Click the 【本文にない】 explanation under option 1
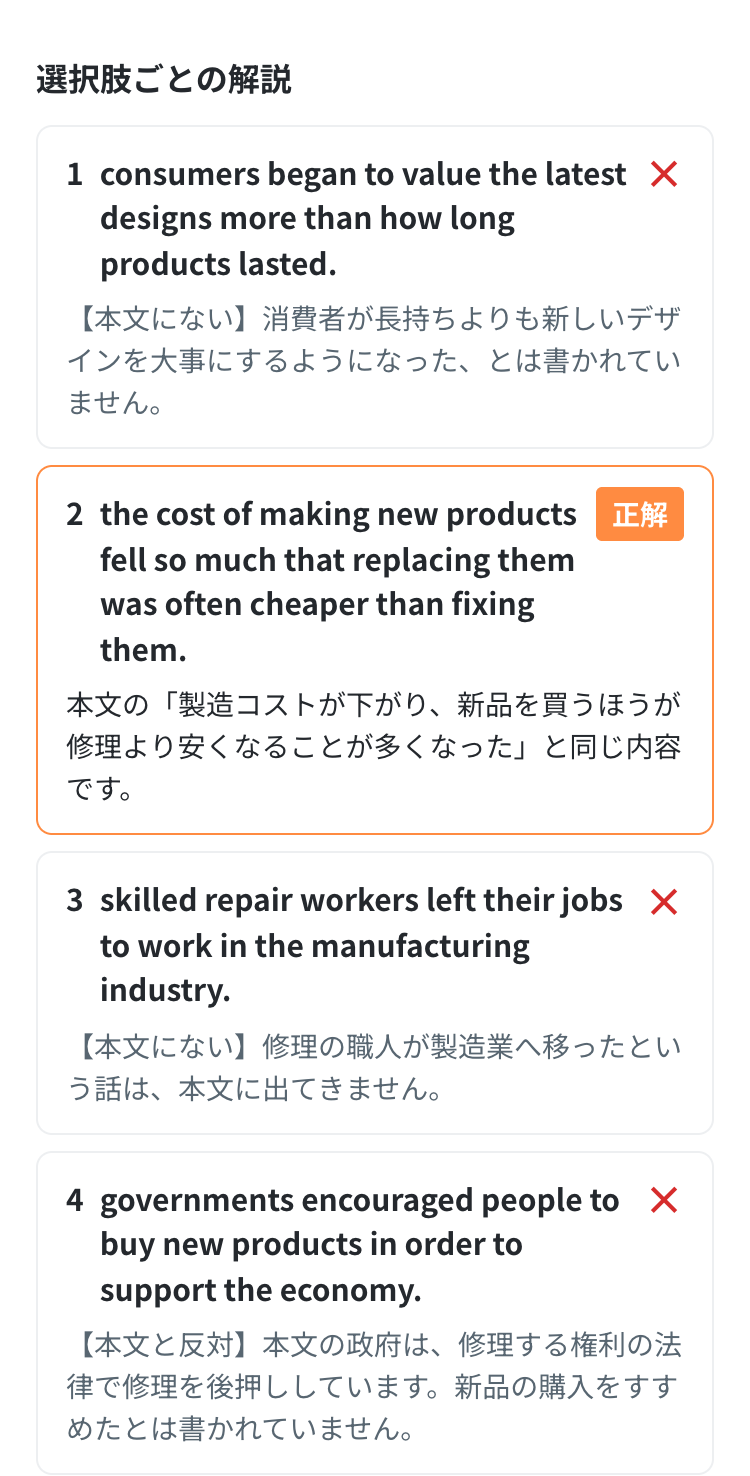This screenshot has width=750, height=1476. click(x=375, y=361)
